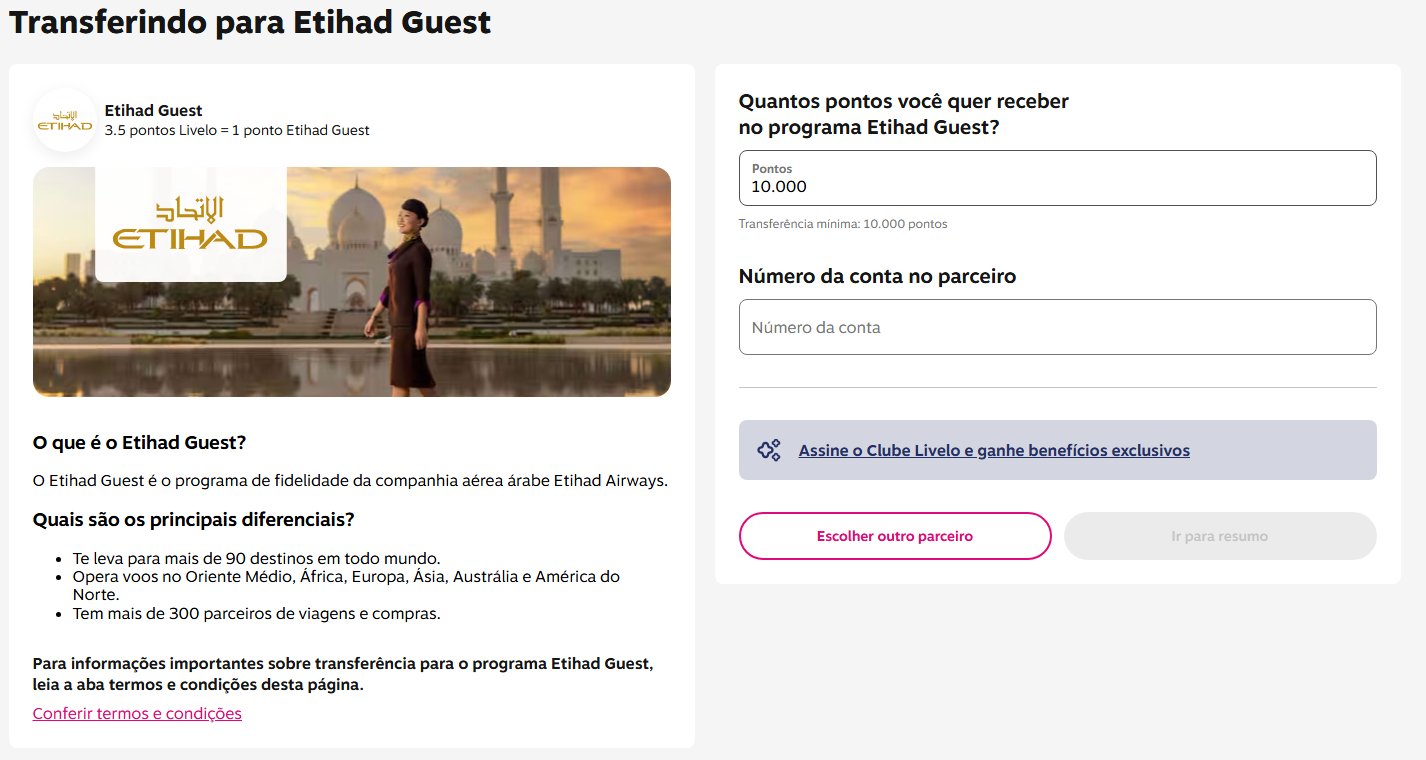The image size is (1426, 760).
Task: Click the O que é o Etihad Guest heading
Action: pos(139,442)
